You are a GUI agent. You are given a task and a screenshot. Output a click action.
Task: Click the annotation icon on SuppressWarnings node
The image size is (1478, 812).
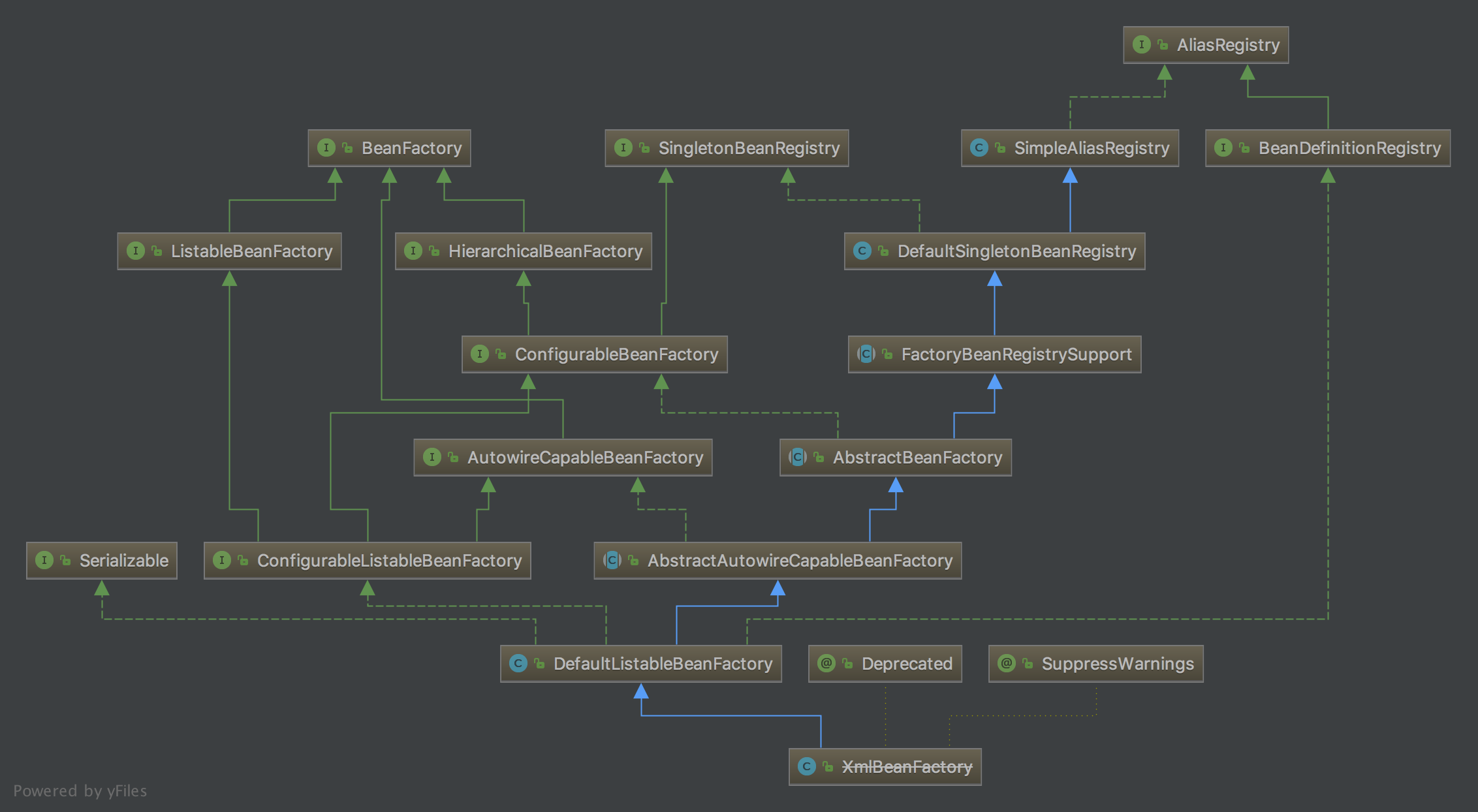click(1007, 663)
